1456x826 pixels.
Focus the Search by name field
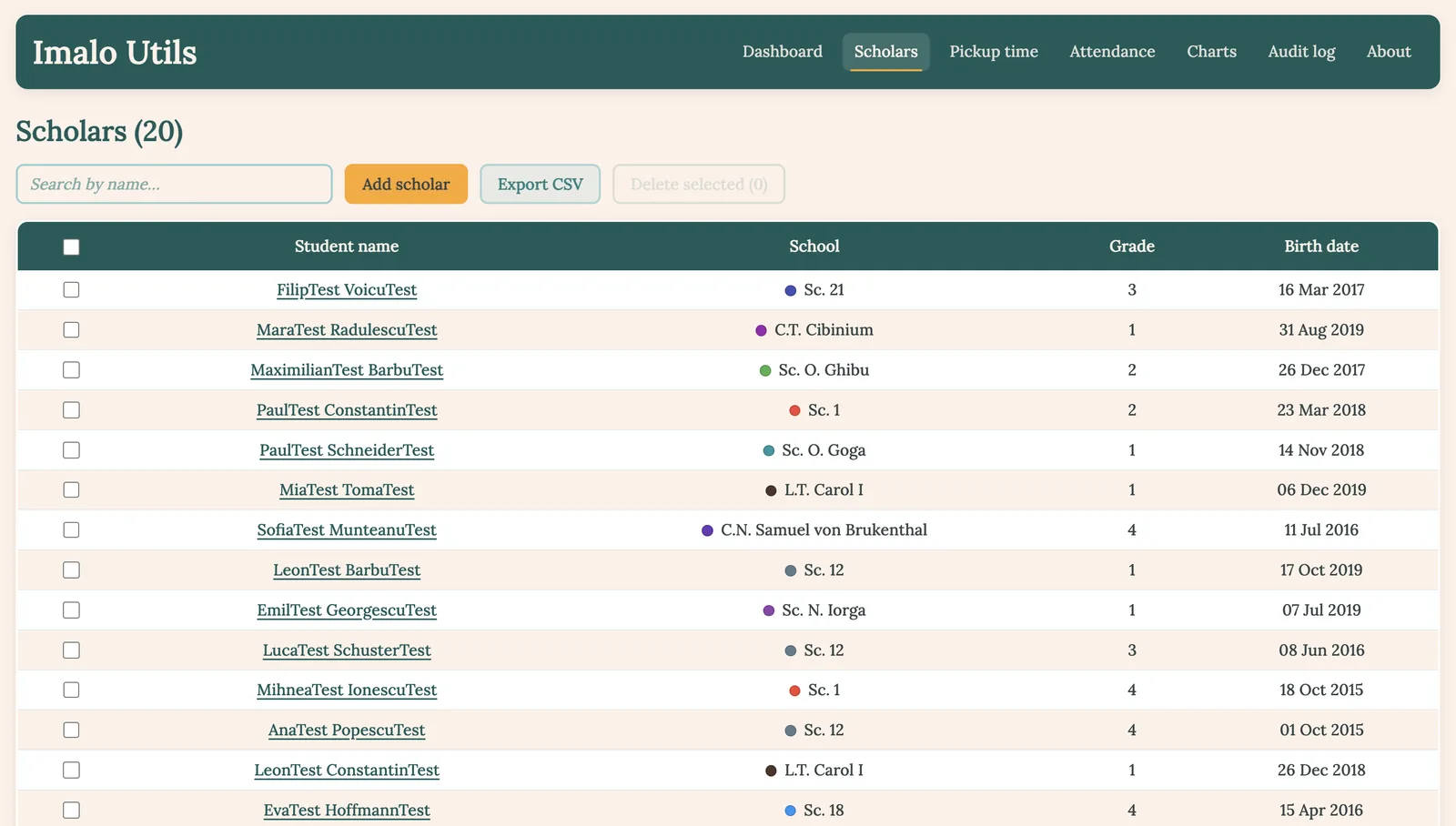pos(174,184)
